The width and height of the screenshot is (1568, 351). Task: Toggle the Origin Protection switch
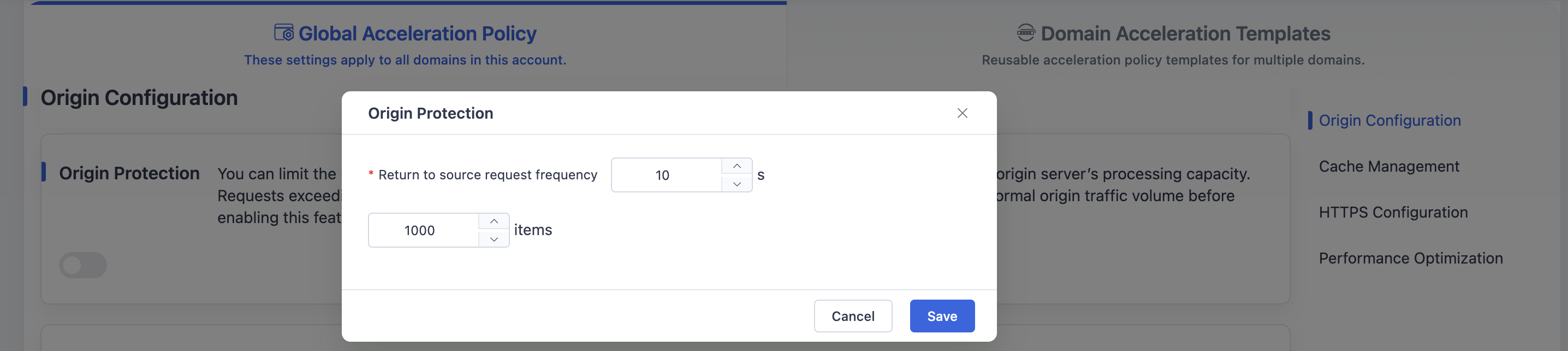[x=83, y=265]
